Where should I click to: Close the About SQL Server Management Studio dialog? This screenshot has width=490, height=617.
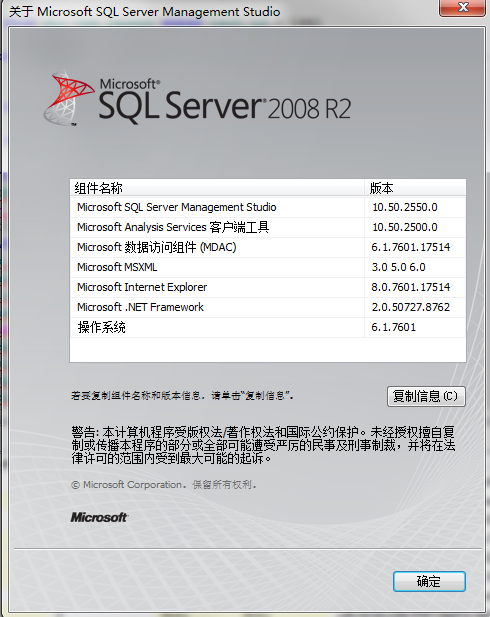[462, 7]
